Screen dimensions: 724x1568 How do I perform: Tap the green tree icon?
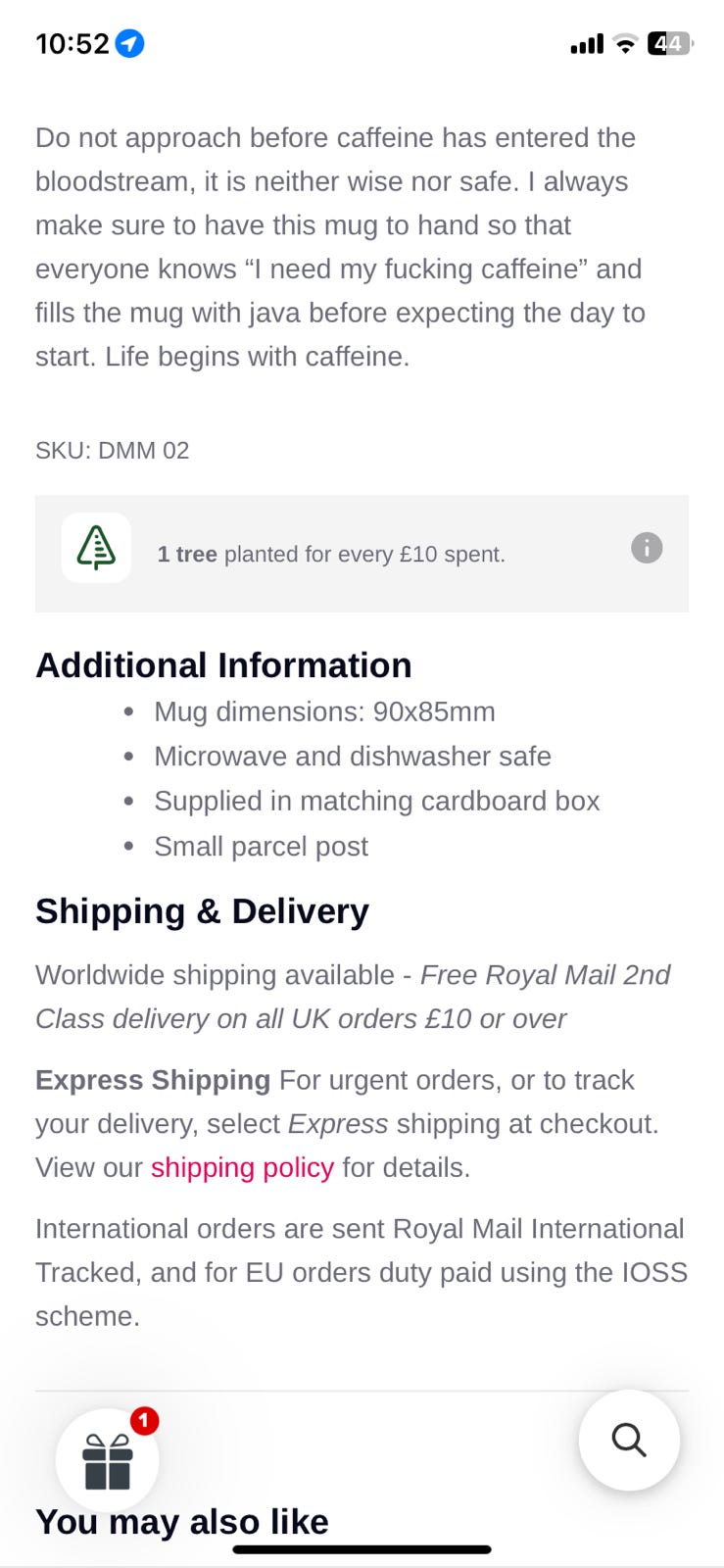(x=96, y=548)
